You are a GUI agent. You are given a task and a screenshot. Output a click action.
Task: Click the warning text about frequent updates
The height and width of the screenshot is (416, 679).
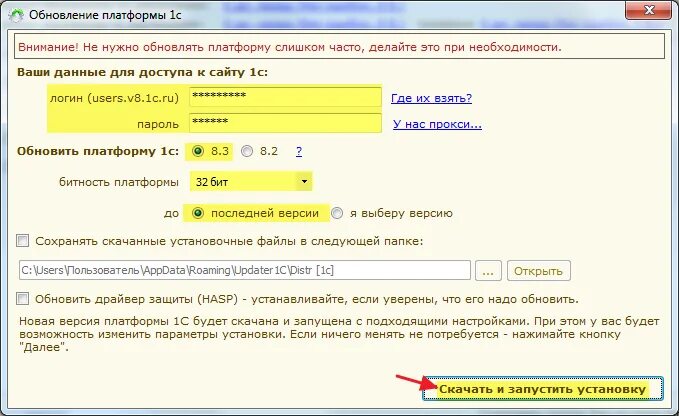[x=290, y=47]
